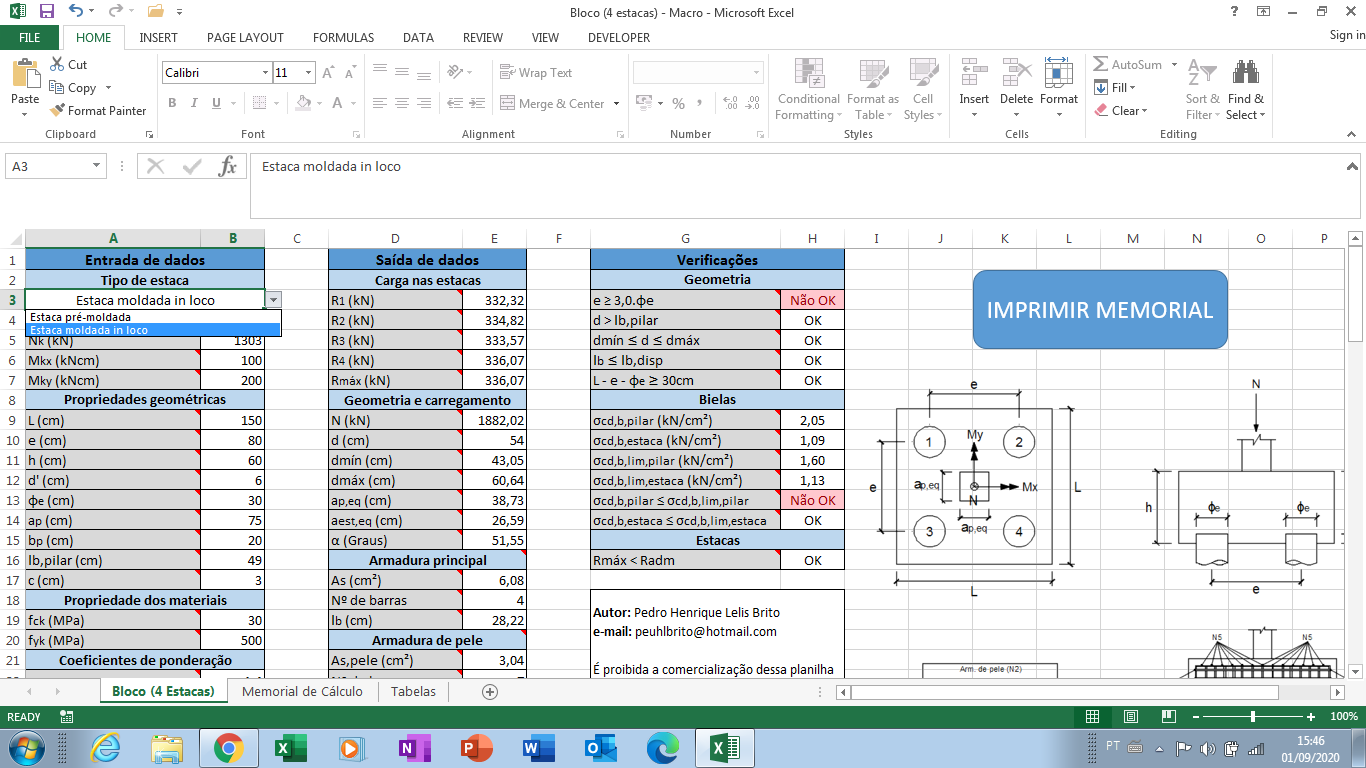Apply comma style number format
This screenshot has height=768, width=1366.
pos(701,103)
